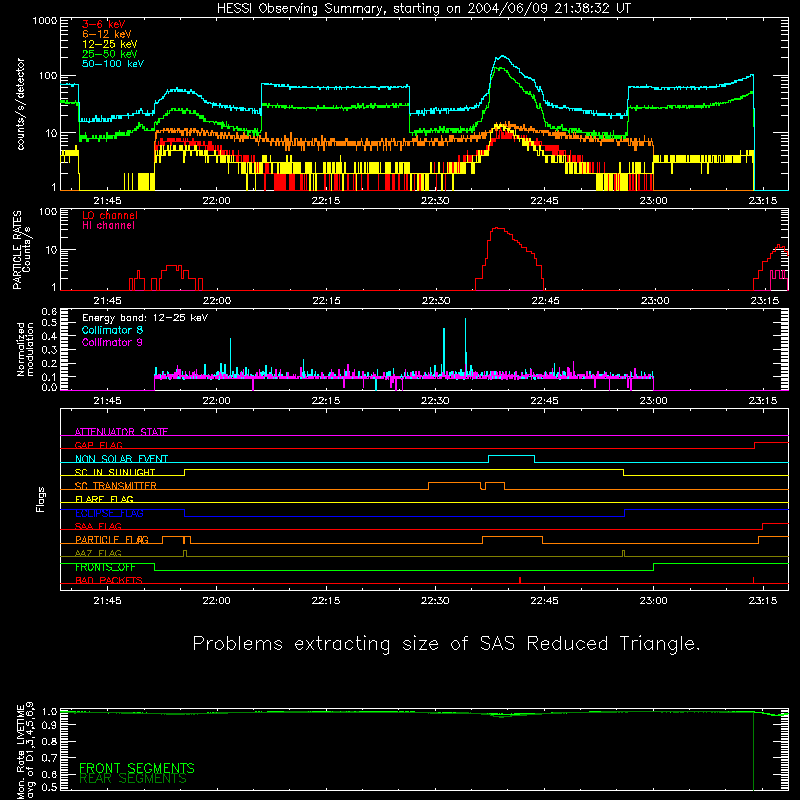
Task: Click the 1000 tick value on counts axis
Action: pyautogui.click(x=45, y=21)
